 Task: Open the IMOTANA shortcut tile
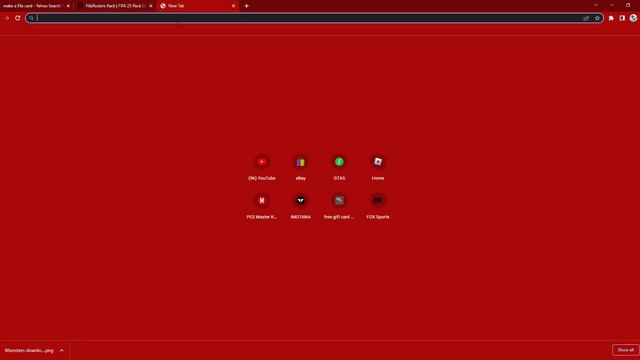pyautogui.click(x=300, y=200)
